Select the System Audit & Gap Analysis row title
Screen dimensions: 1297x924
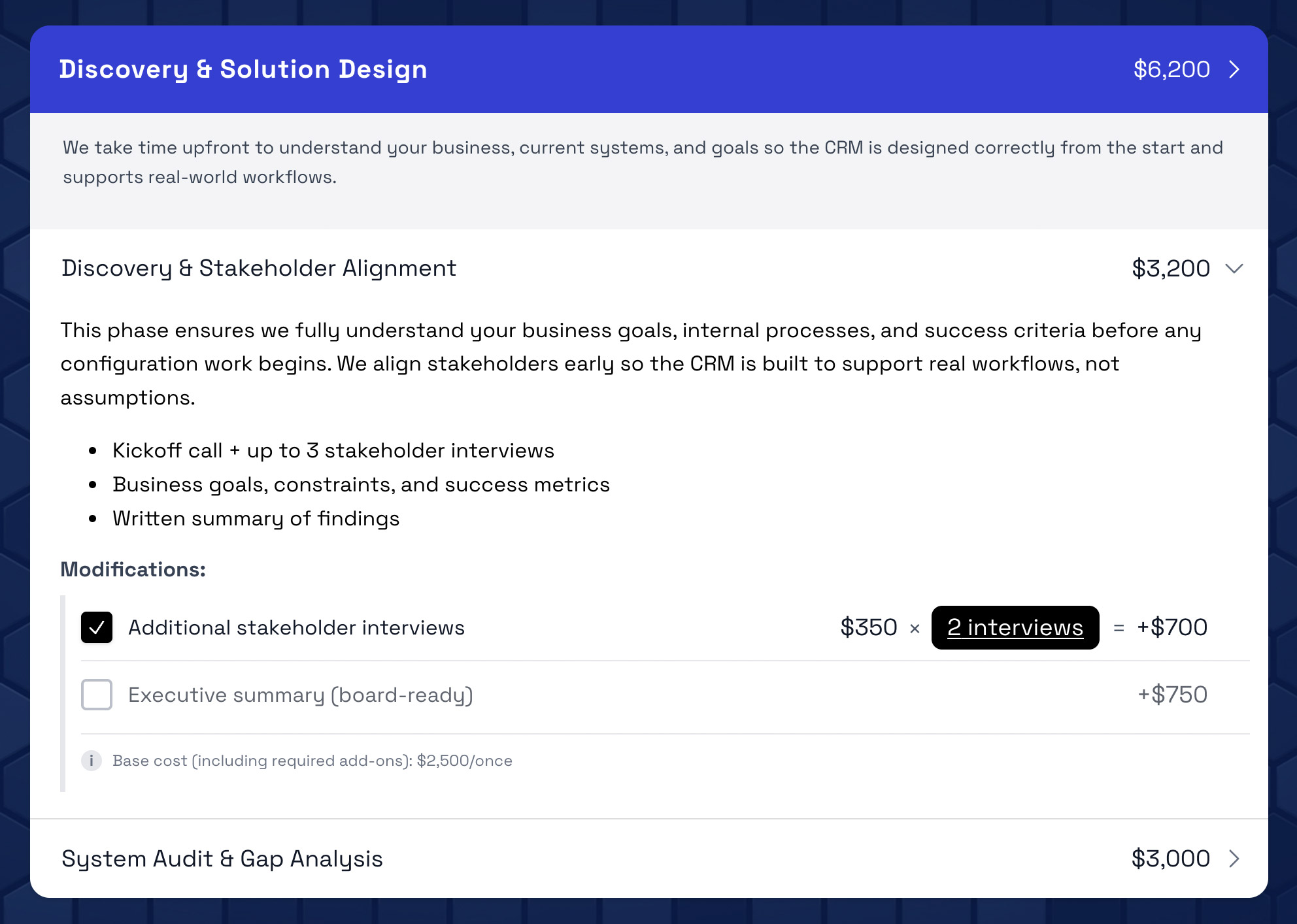coord(222,859)
